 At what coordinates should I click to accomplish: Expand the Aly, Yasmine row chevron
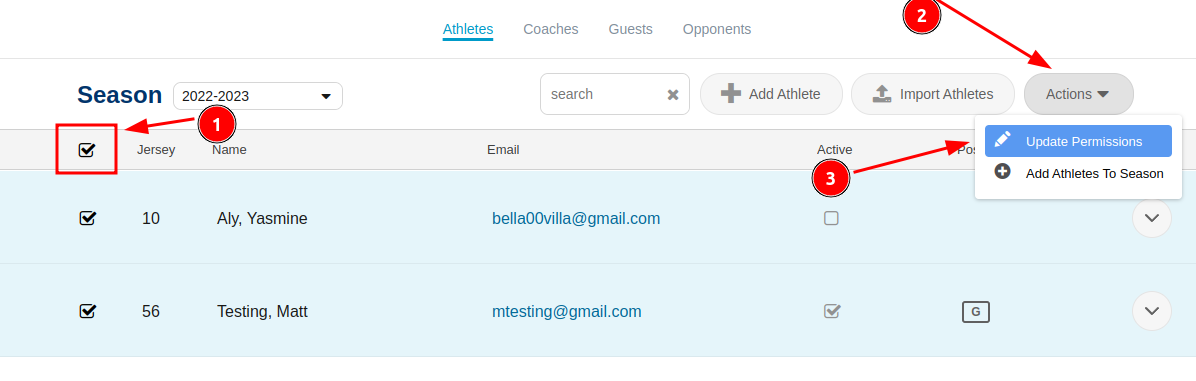pos(1152,218)
